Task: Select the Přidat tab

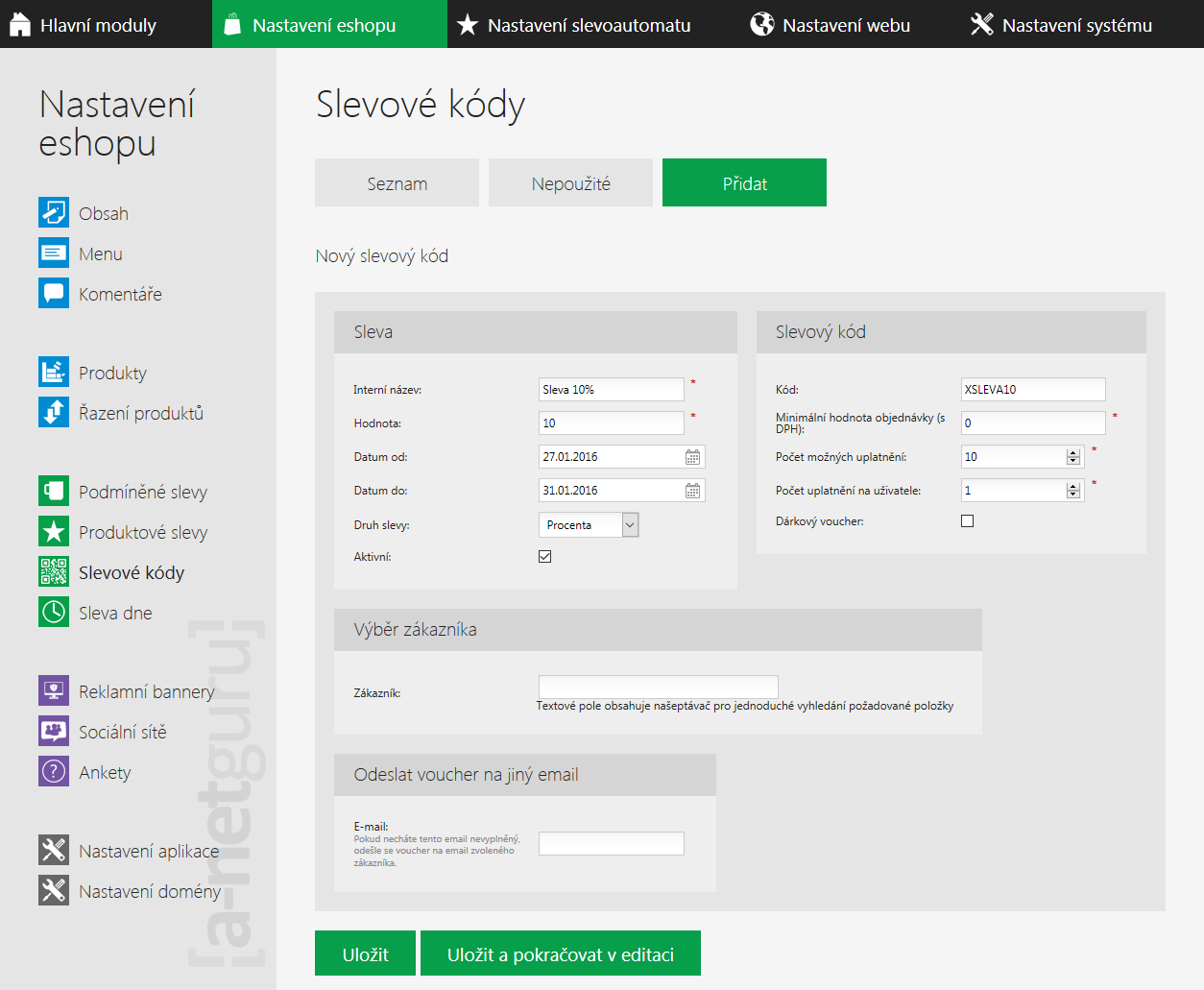Action: (x=744, y=182)
